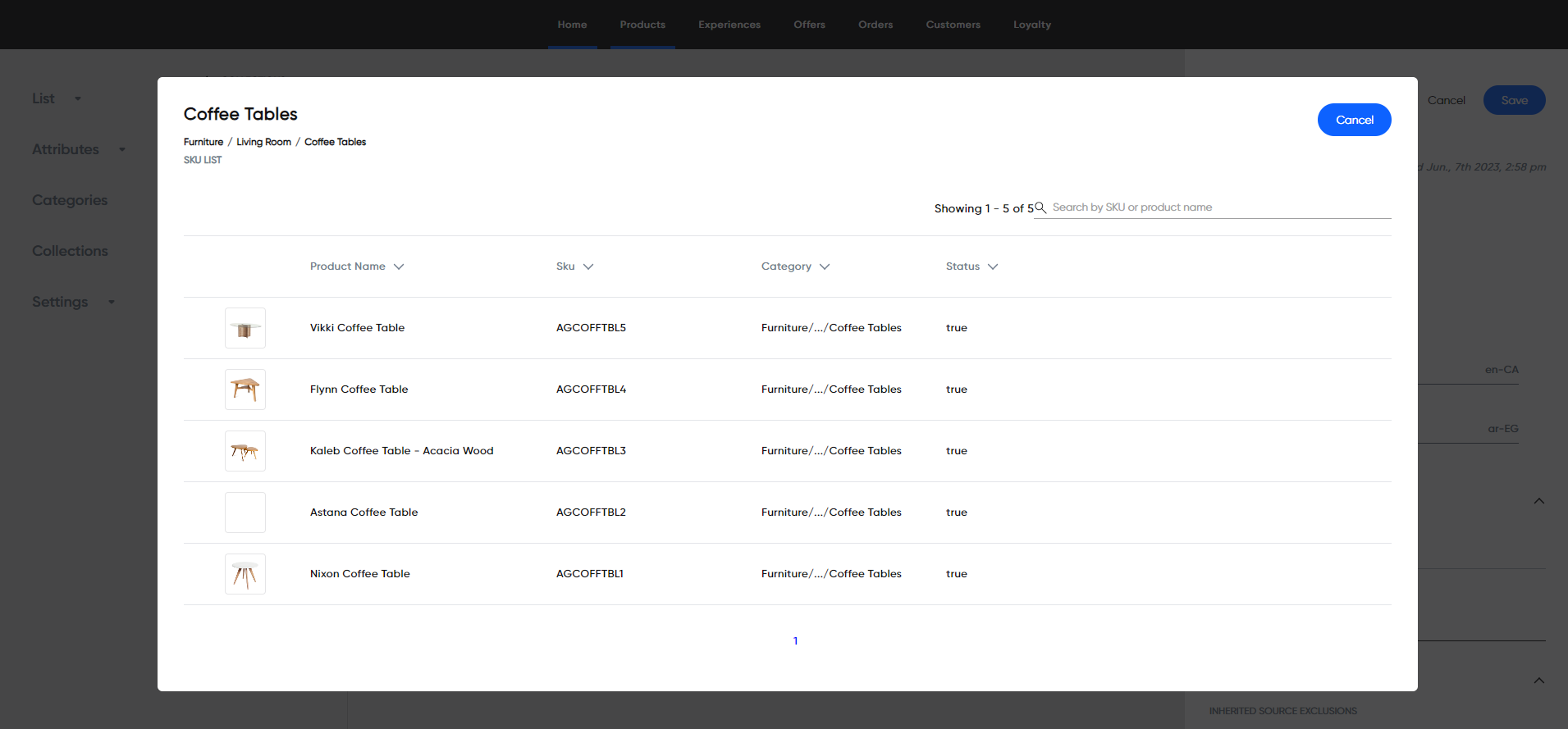Click SKU AGCOFFTBL4
This screenshot has height=729, width=1568.
pos(591,390)
